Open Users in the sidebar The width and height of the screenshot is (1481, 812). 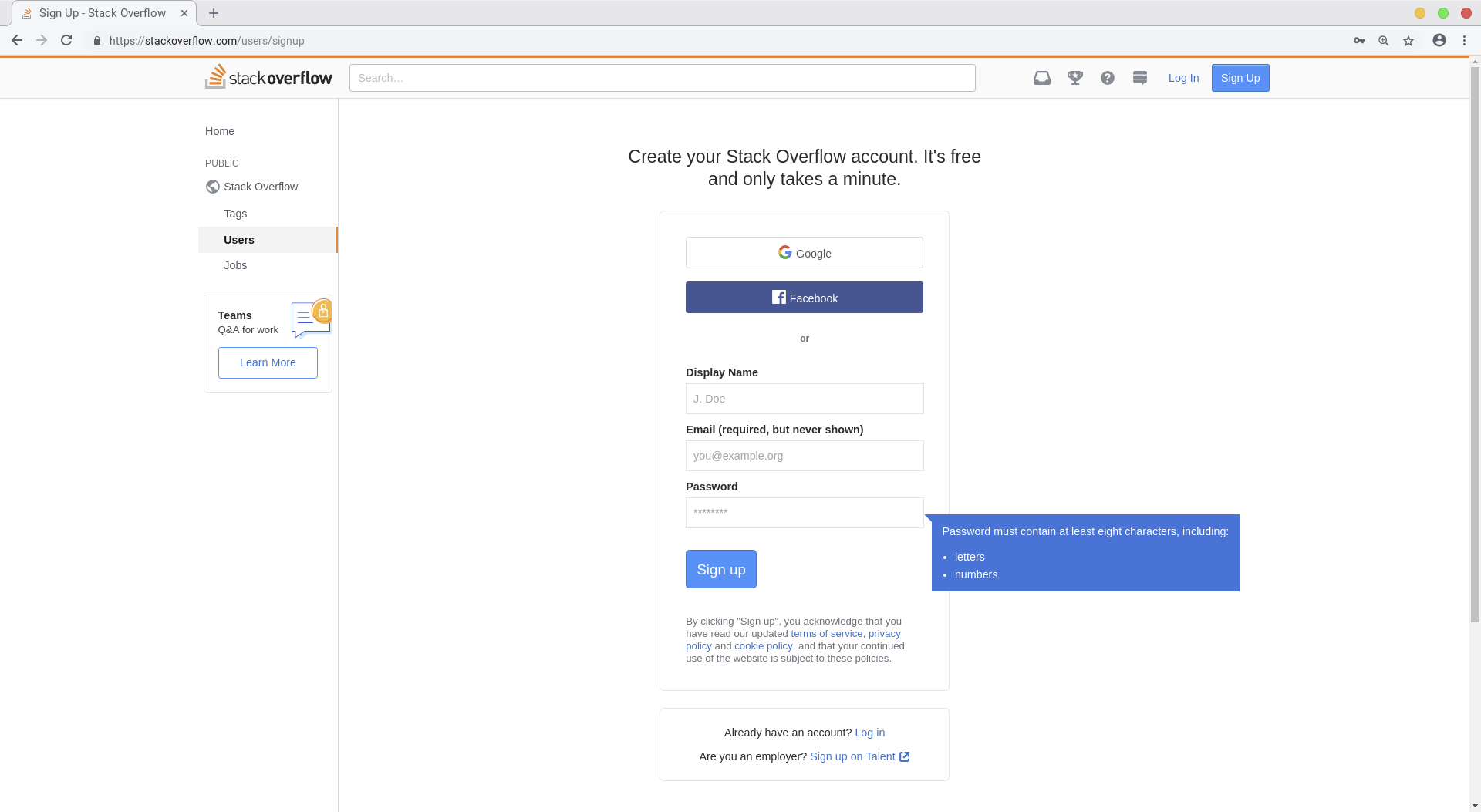coord(268,240)
